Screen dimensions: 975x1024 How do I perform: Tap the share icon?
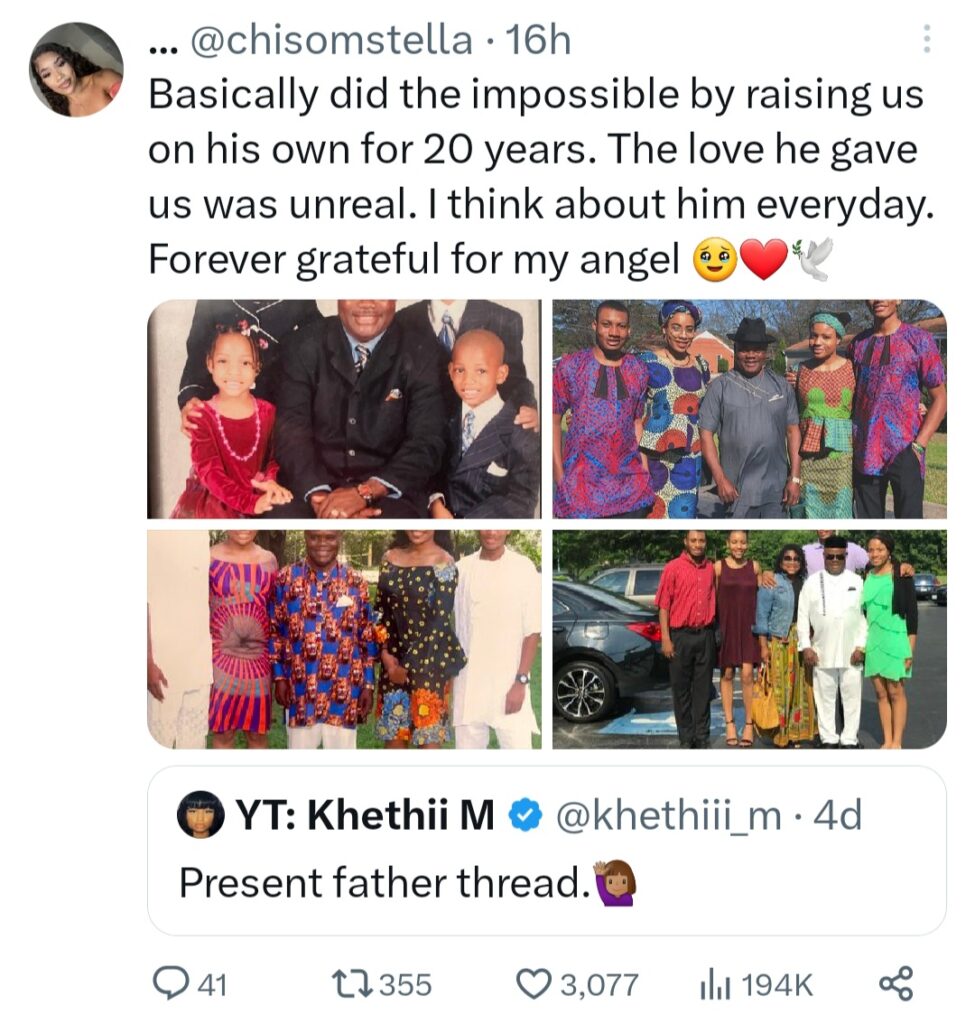pos(895,984)
